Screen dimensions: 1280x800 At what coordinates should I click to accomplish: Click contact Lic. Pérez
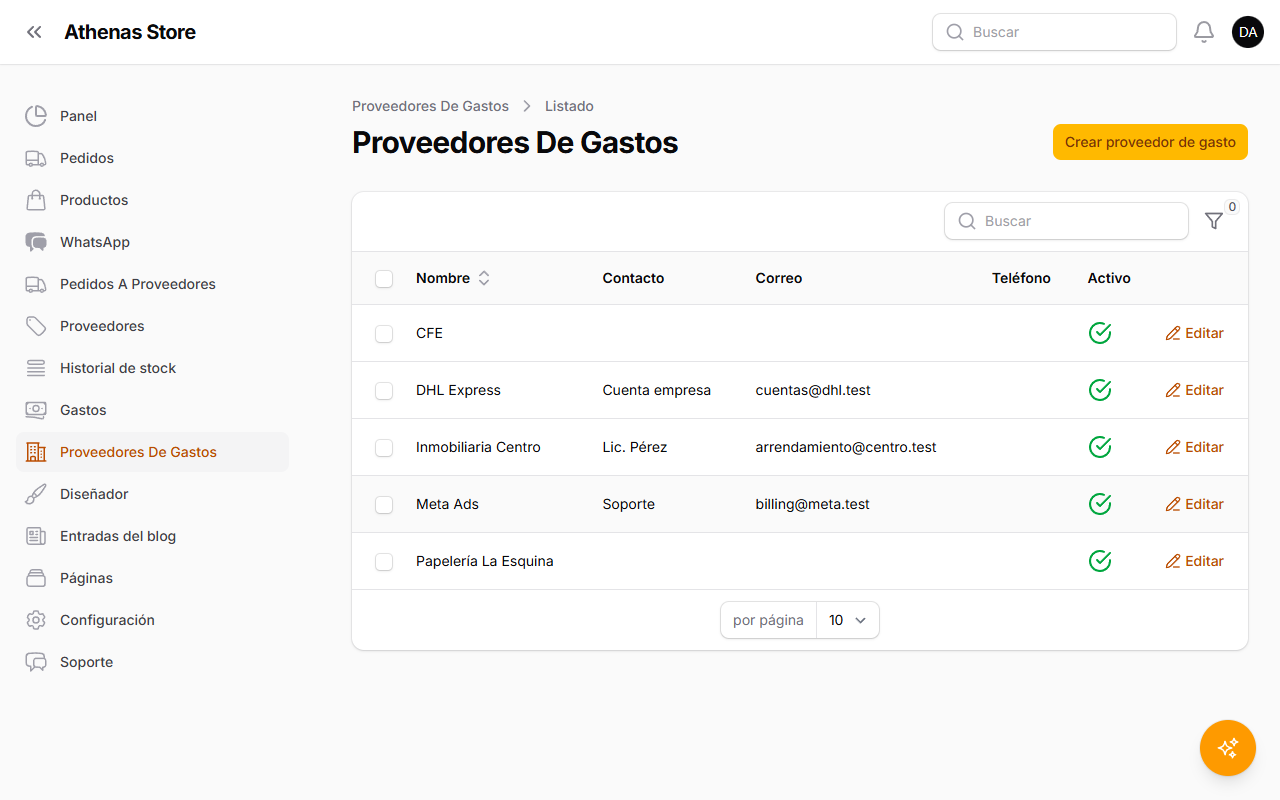click(x=635, y=447)
